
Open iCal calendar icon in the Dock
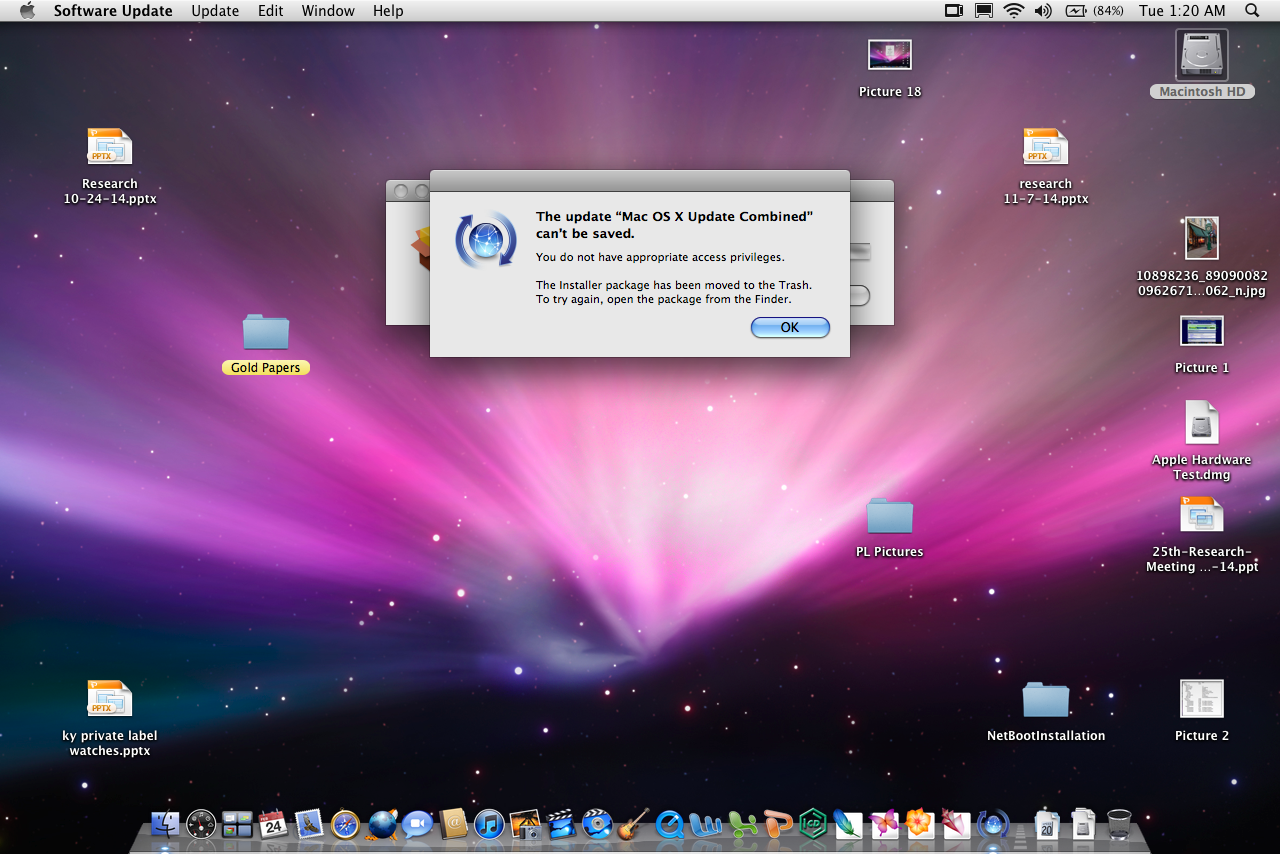pos(273,824)
